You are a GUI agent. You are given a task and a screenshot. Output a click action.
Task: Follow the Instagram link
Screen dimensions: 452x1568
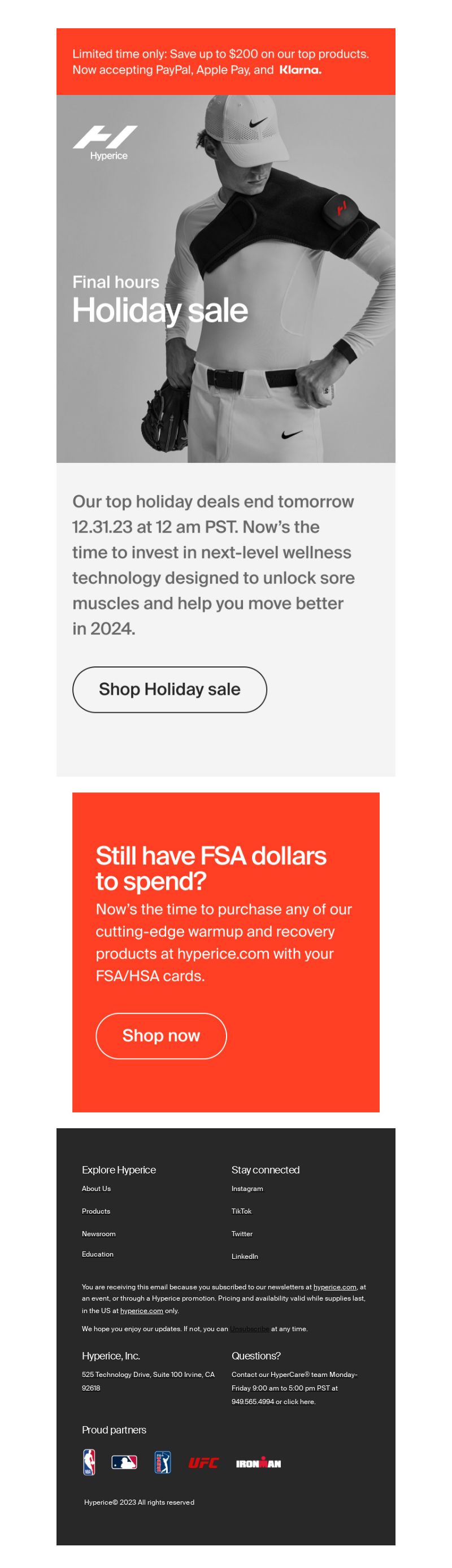(247, 1188)
